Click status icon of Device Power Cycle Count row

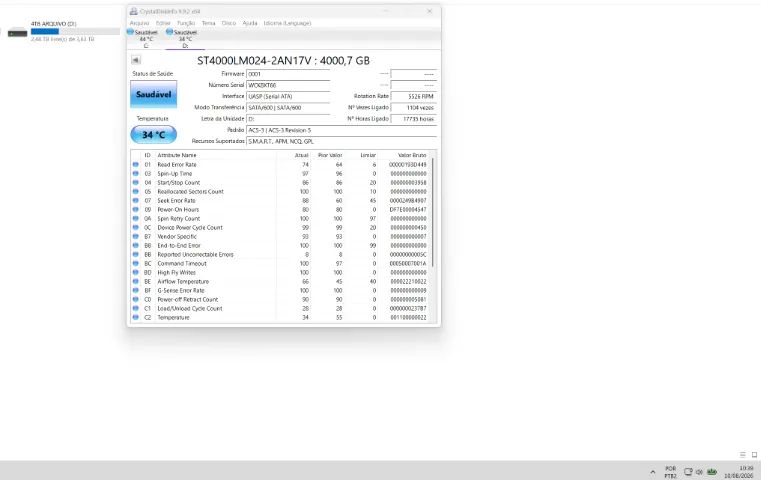[135, 227]
